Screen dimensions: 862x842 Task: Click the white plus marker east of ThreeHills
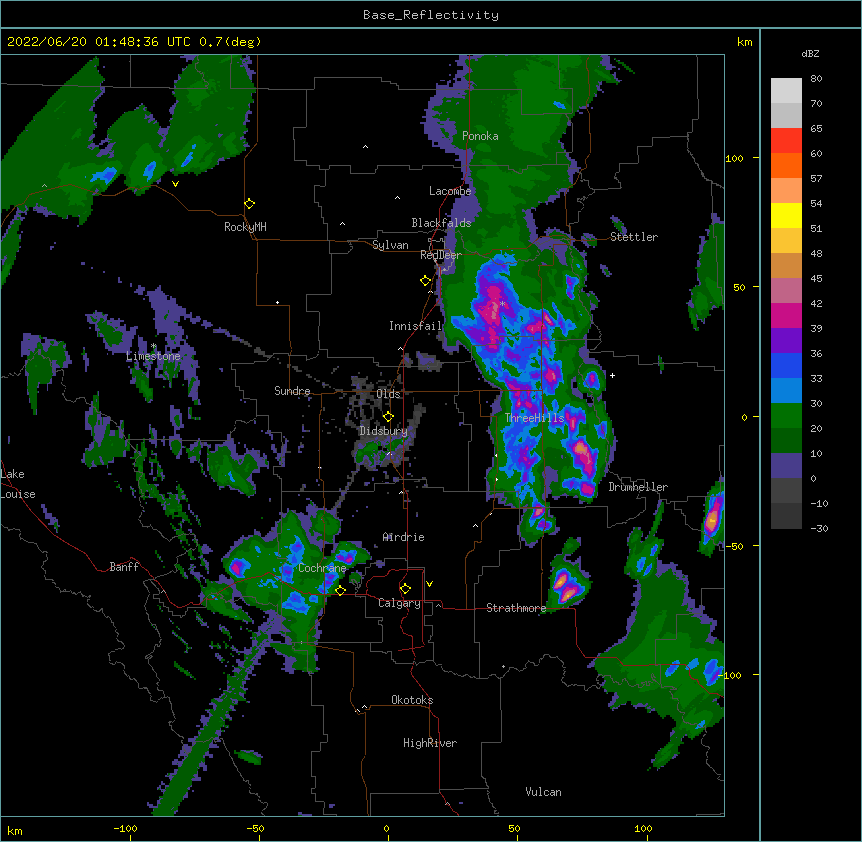pyautogui.click(x=612, y=375)
